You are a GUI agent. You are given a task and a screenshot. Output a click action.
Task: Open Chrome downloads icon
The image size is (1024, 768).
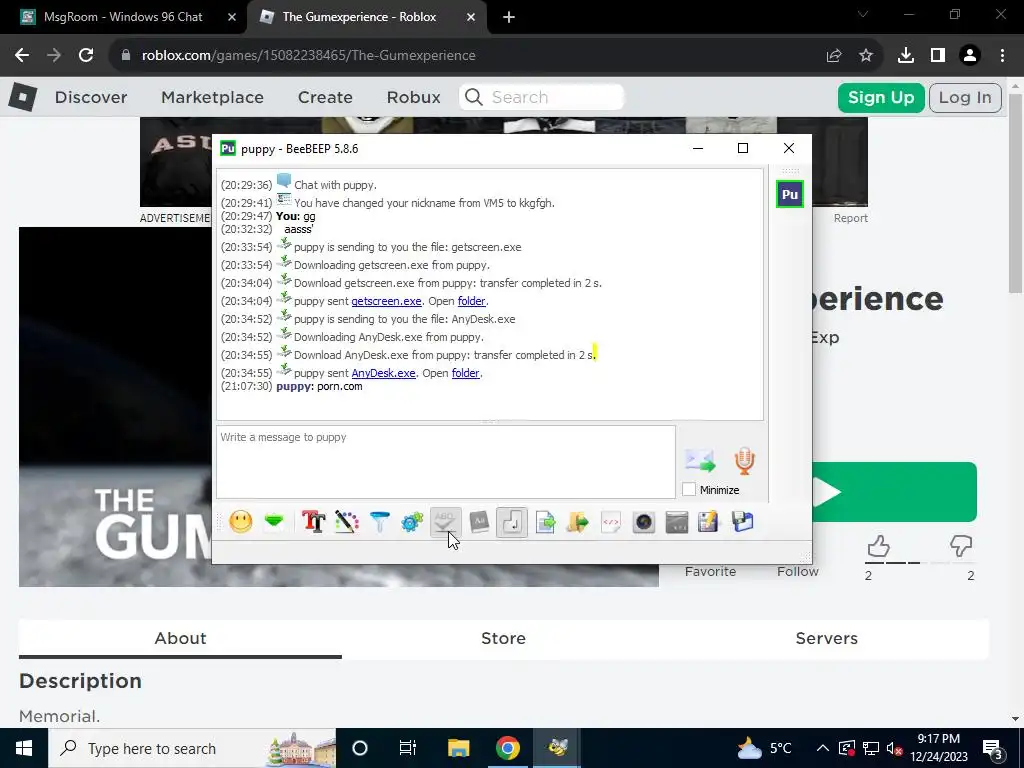click(x=906, y=56)
